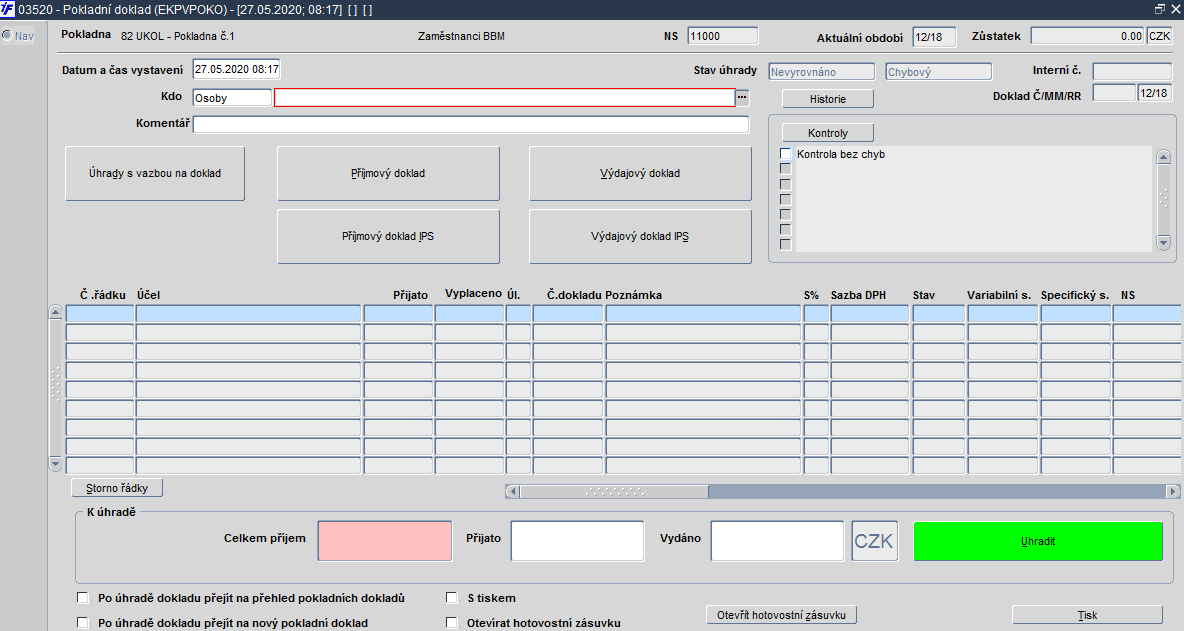Click the rows table scroll-up arrow
This screenshot has height=631, width=1184.
56,313
